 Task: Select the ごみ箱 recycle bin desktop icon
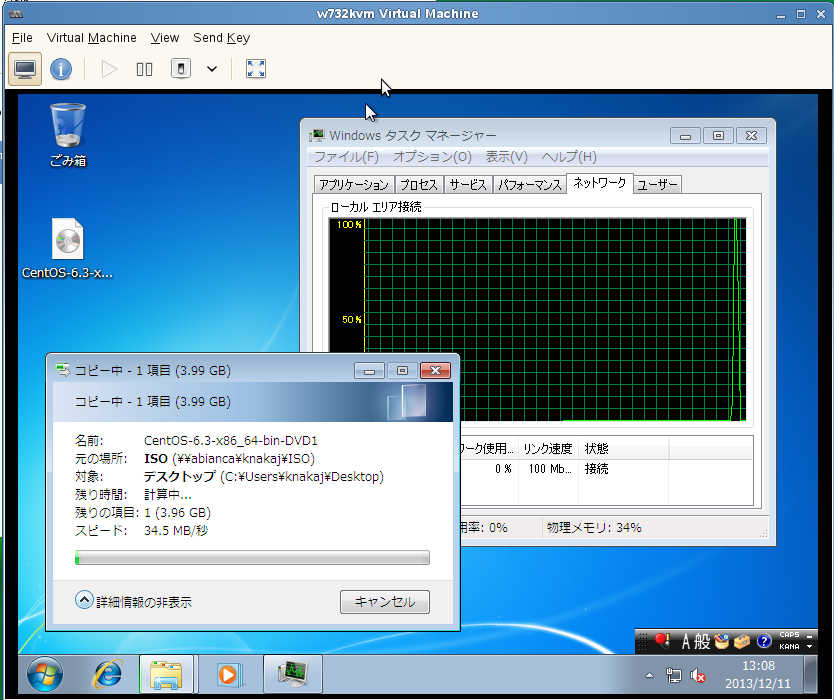point(68,135)
